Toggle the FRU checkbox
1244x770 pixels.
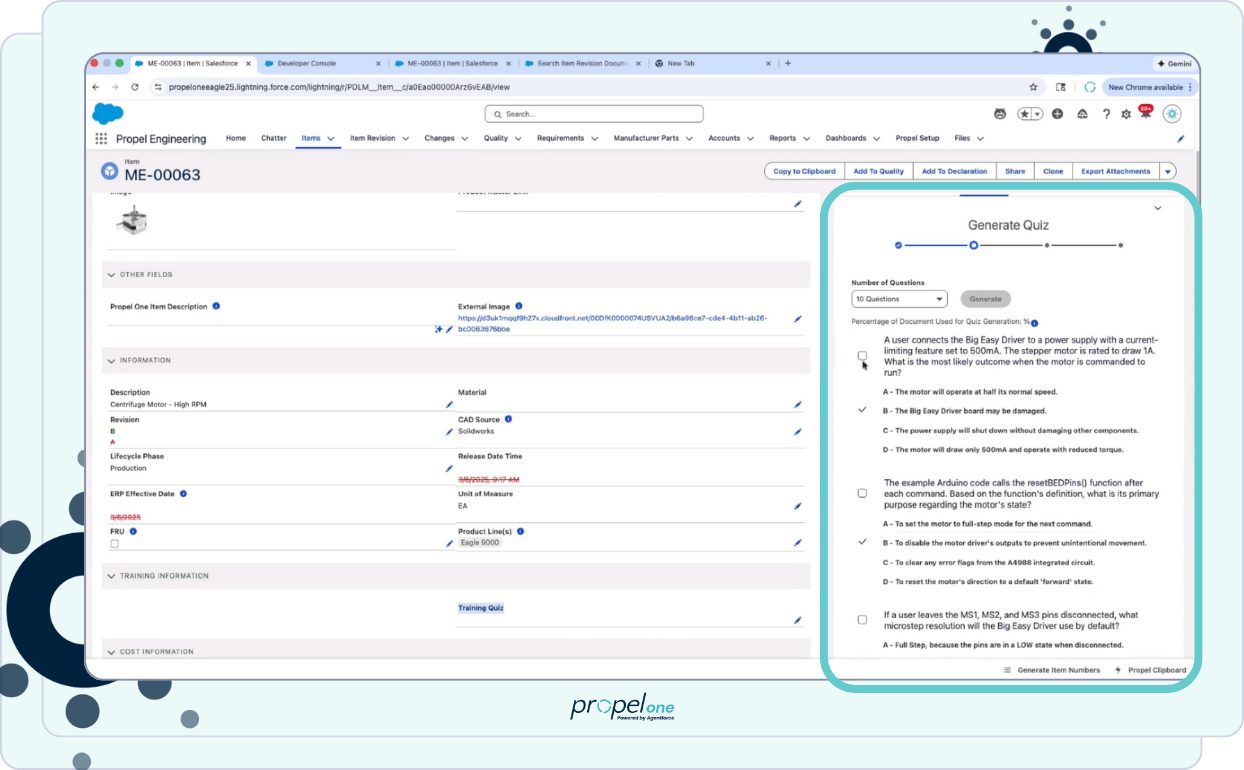[114, 544]
